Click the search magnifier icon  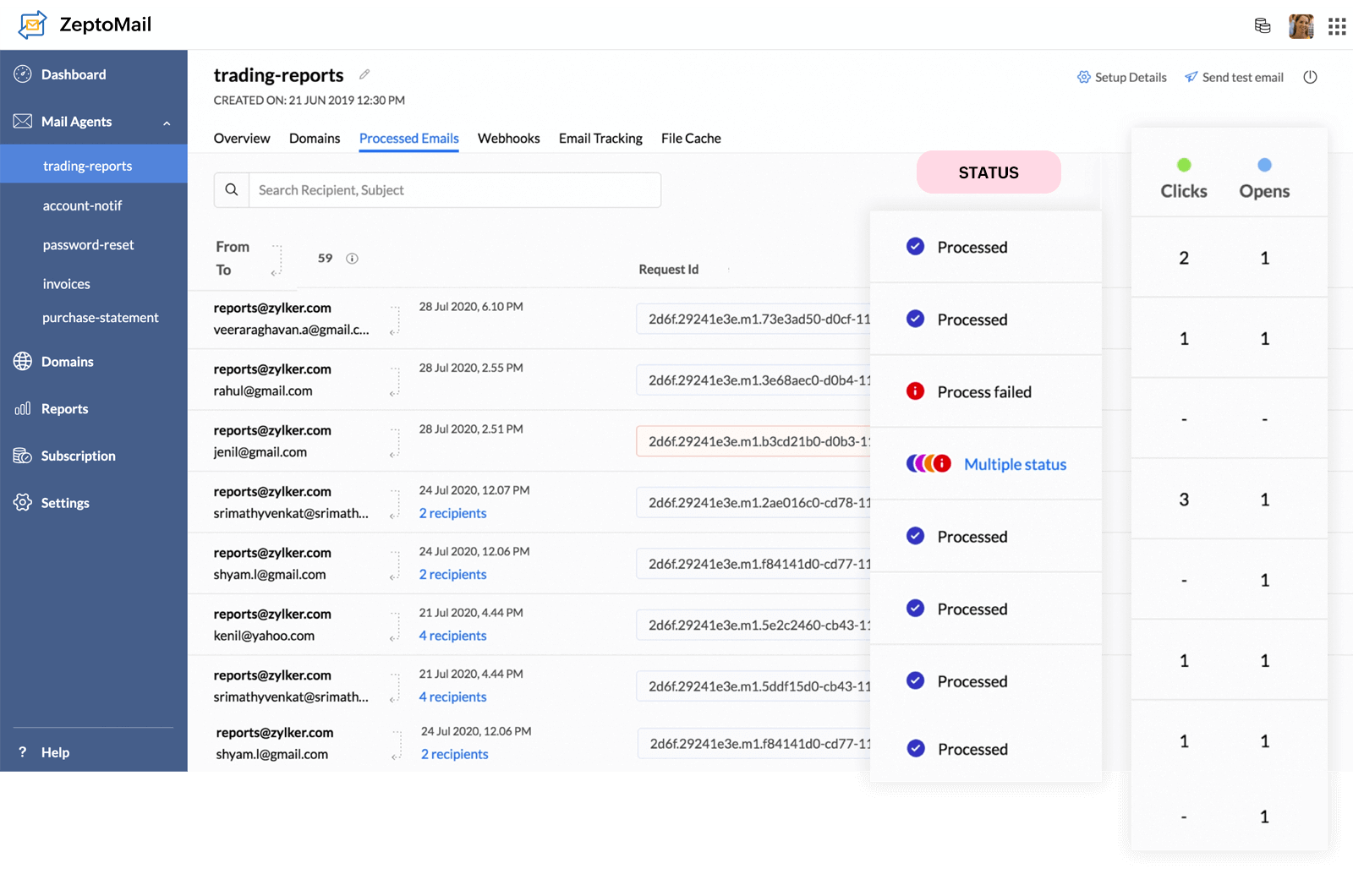(x=232, y=190)
